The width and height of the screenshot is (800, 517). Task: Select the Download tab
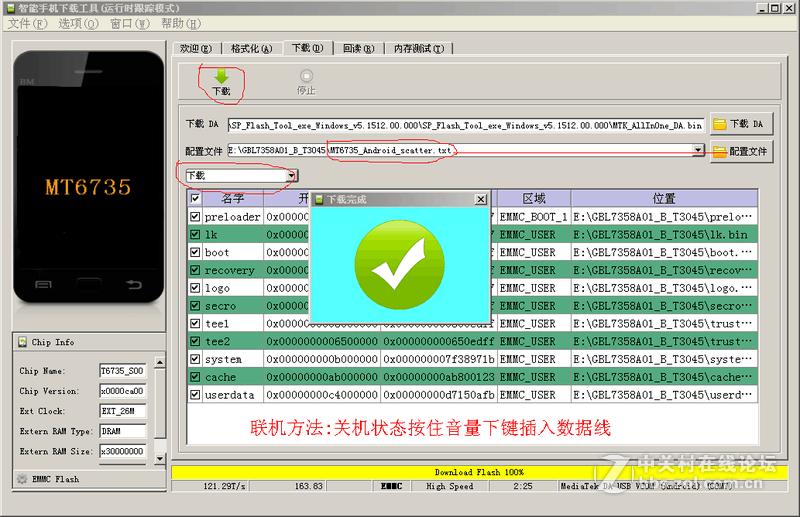coord(307,48)
